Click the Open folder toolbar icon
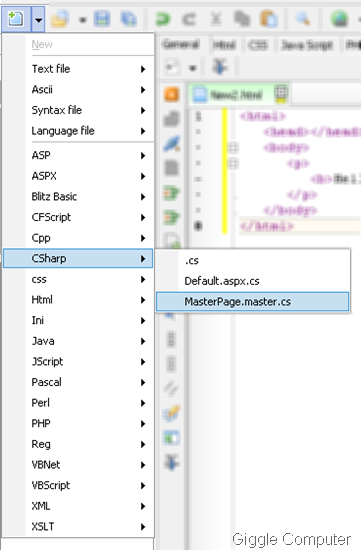The width and height of the screenshot is (361, 550). (x=60, y=19)
